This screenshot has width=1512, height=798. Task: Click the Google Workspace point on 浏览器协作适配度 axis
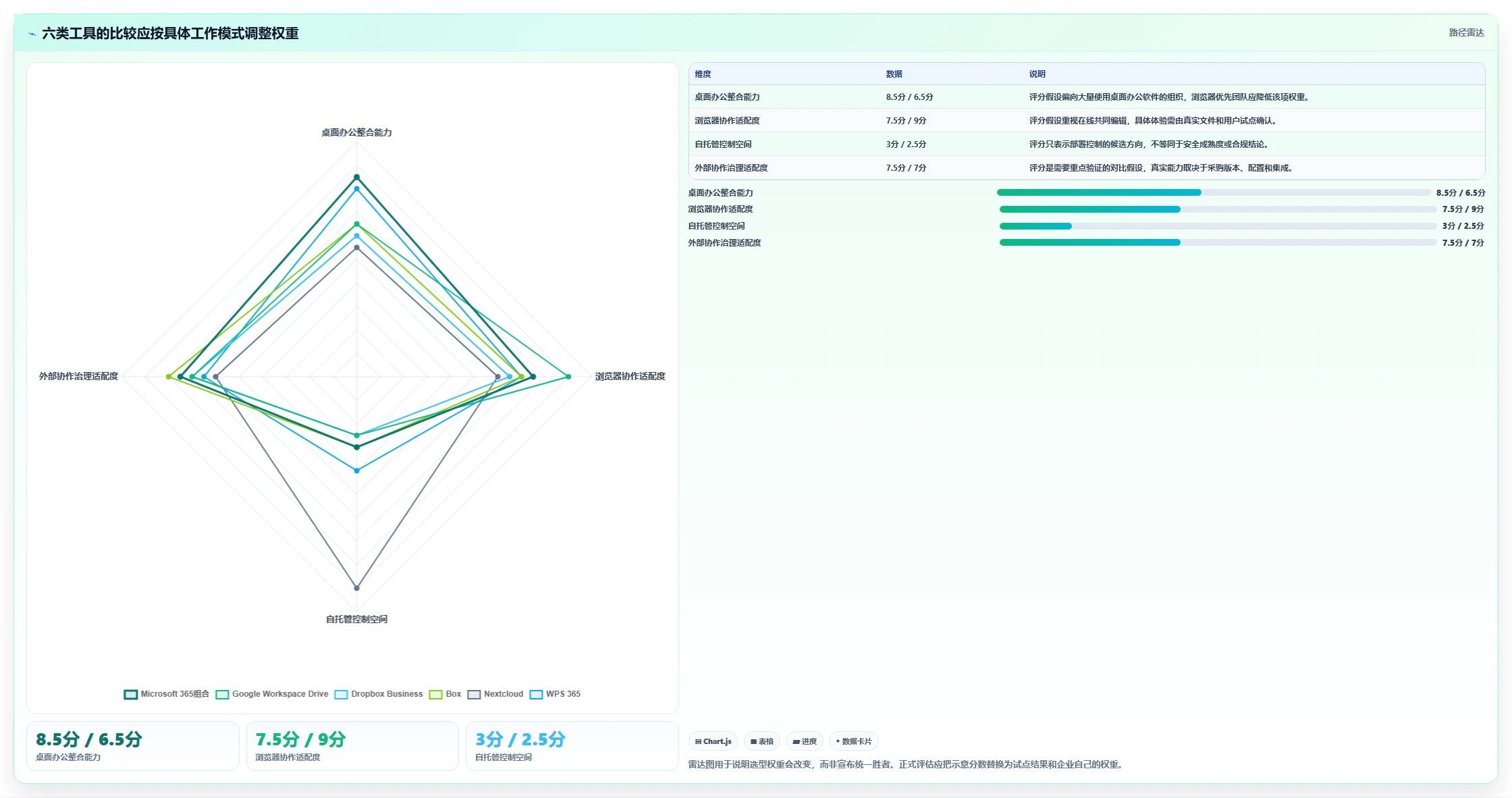pyautogui.click(x=568, y=377)
